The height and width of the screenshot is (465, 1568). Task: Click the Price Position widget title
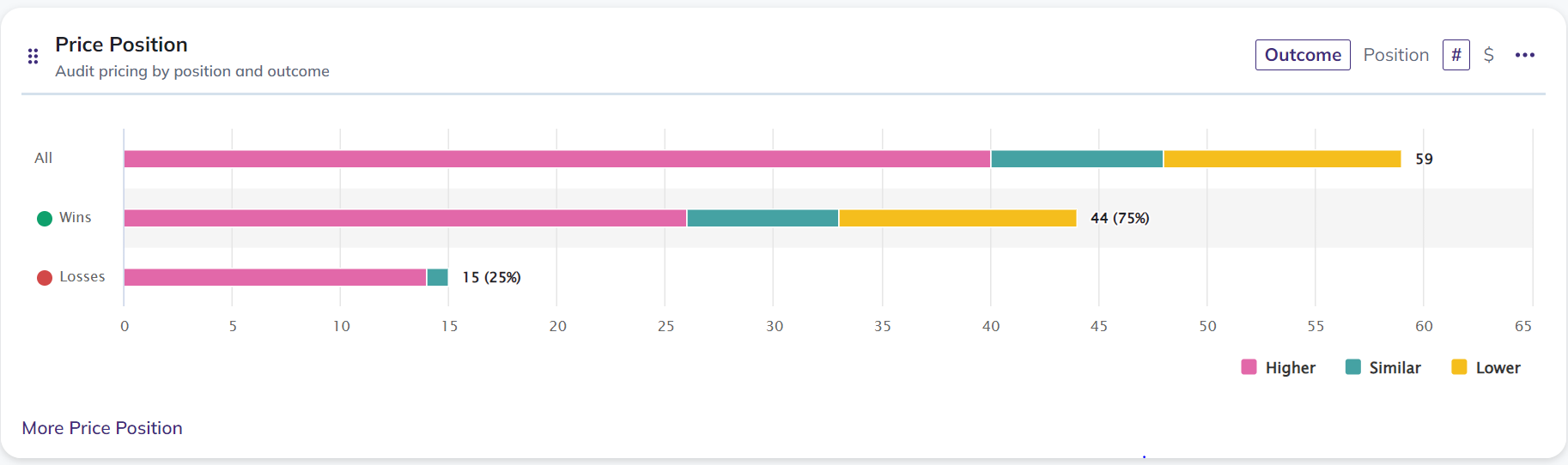(121, 45)
